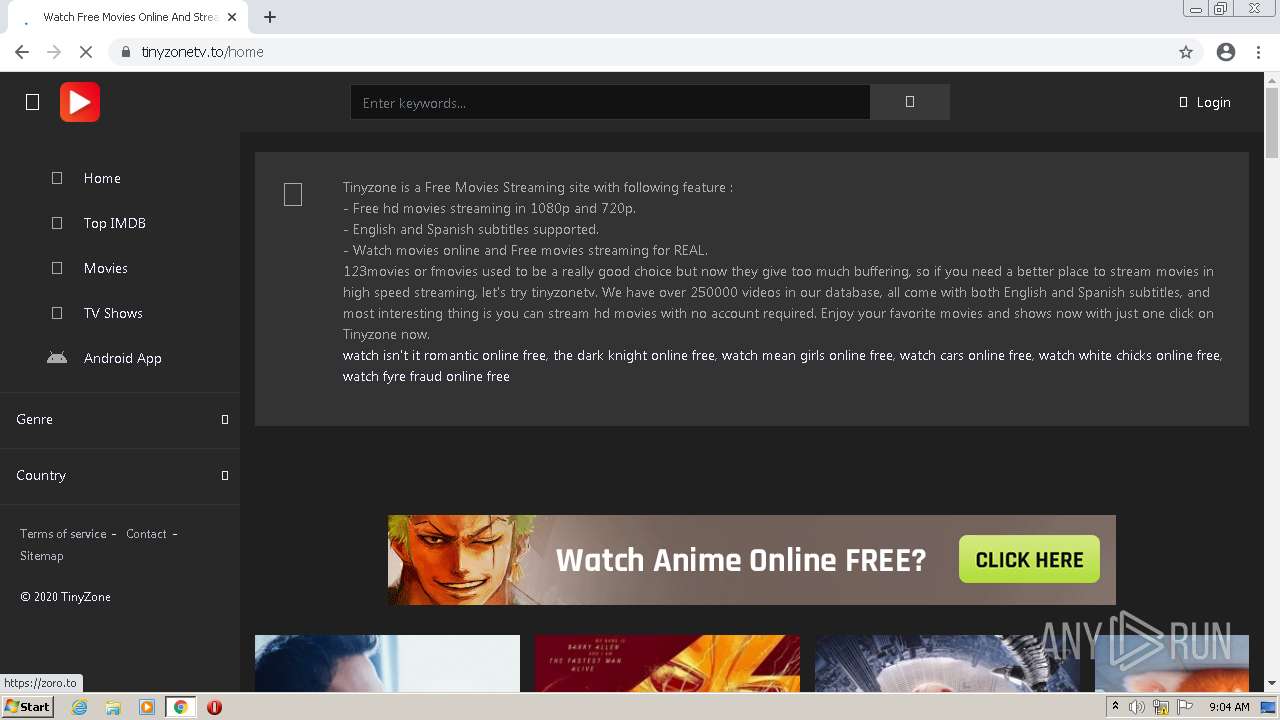Open the Contact link
1280x720 pixels.
point(146,534)
